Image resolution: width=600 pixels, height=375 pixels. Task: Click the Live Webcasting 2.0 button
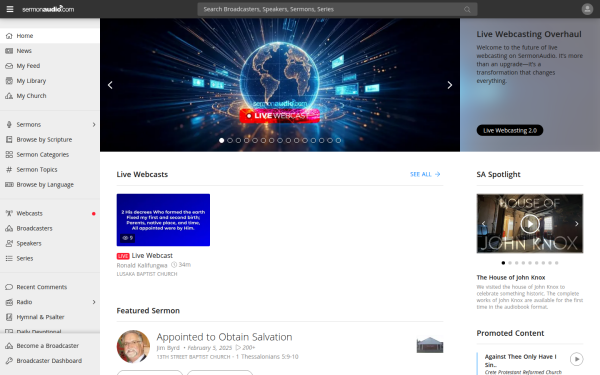click(x=510, y=130)
